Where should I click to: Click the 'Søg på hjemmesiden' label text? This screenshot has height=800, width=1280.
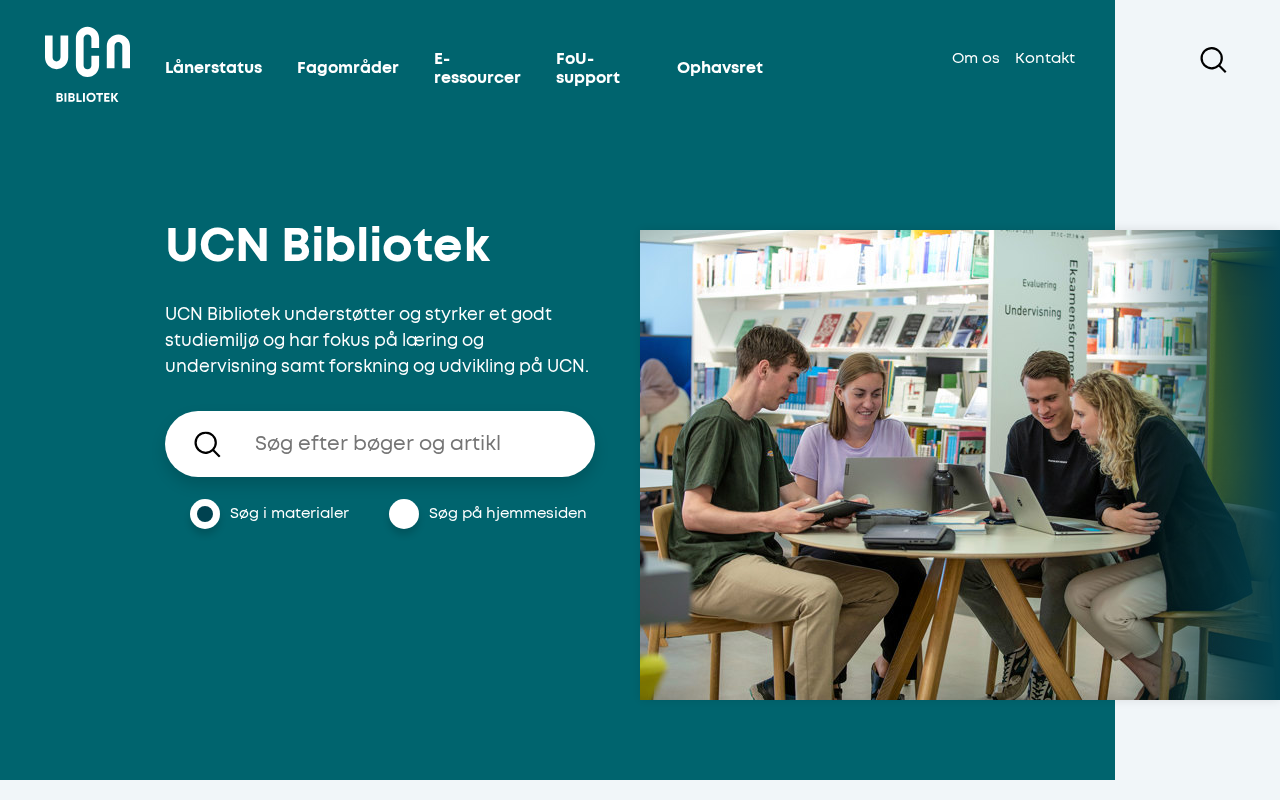pos(507,513)
